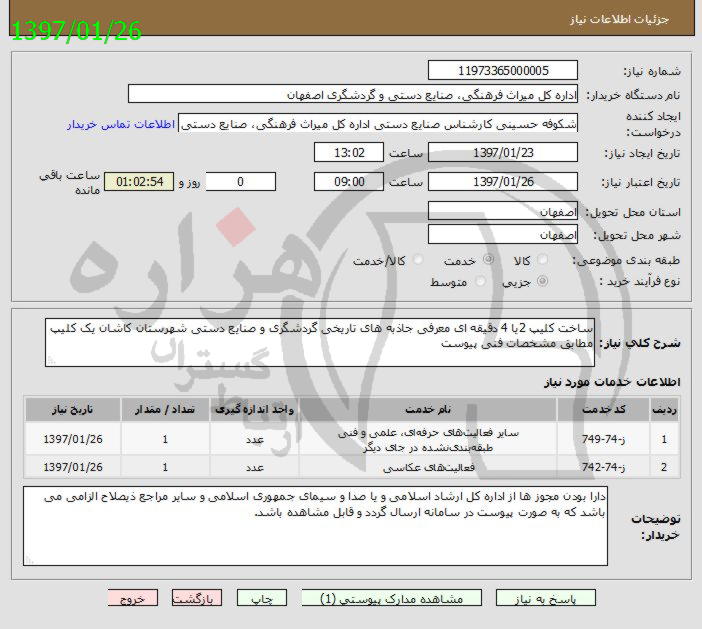Click service code ز-74-742 cell
This screenshot has height=629, width=702.
[603, 467]
